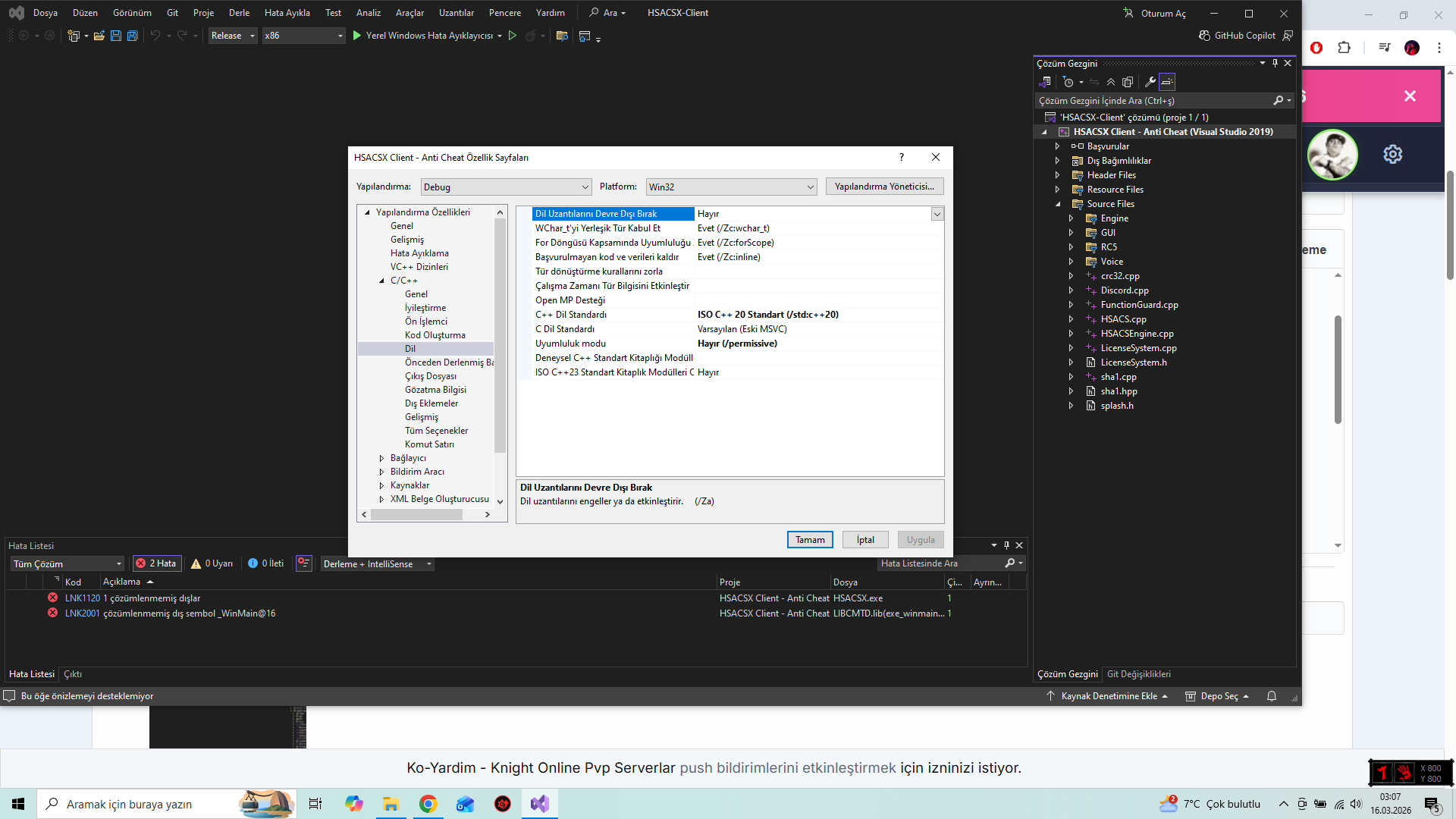Open the 'Derleme + IntelliSense' dropdown
1456x819 pixels.
coord(377,564)
